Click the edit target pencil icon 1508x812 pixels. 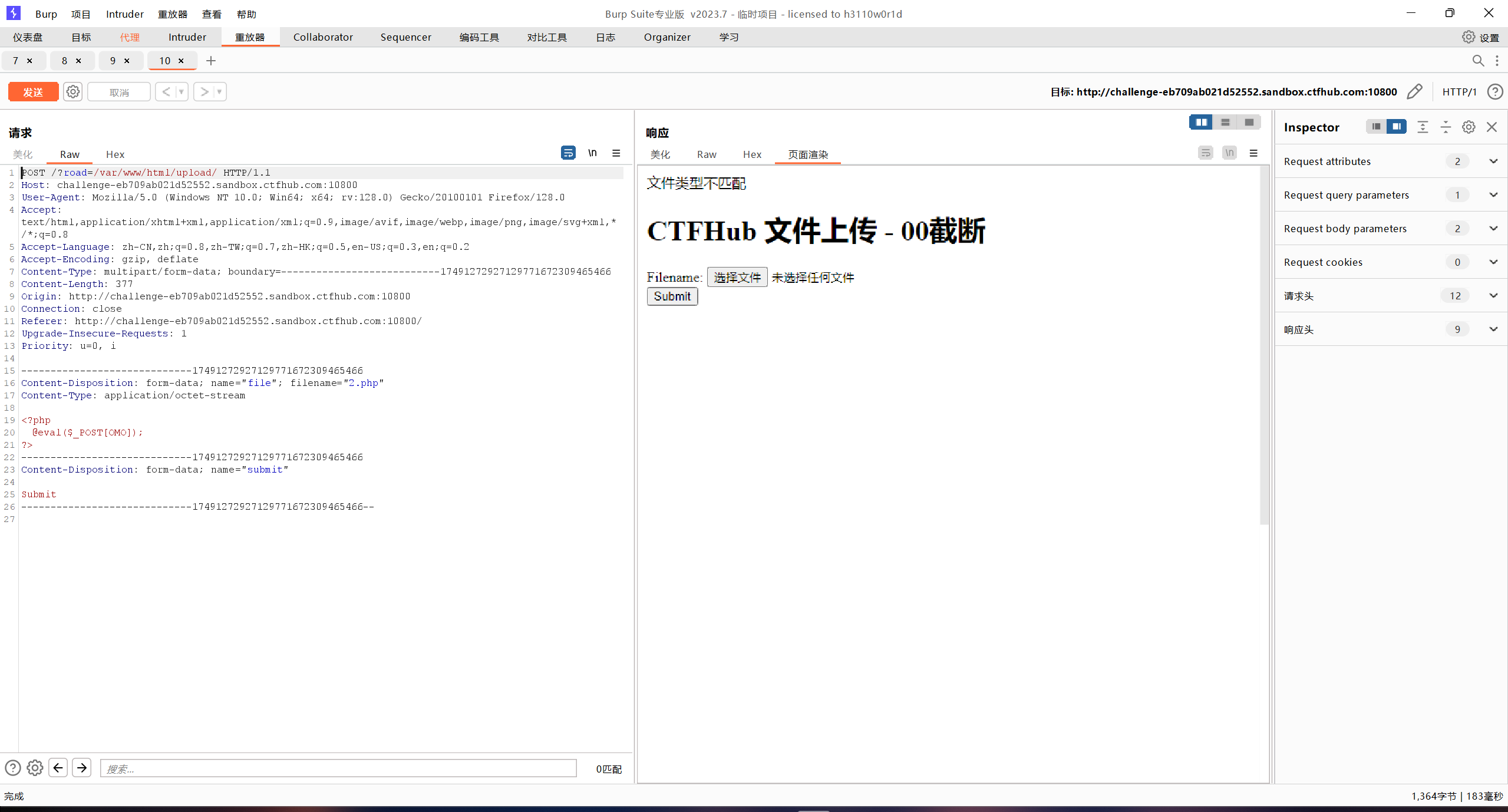(x=1414, y=92)
